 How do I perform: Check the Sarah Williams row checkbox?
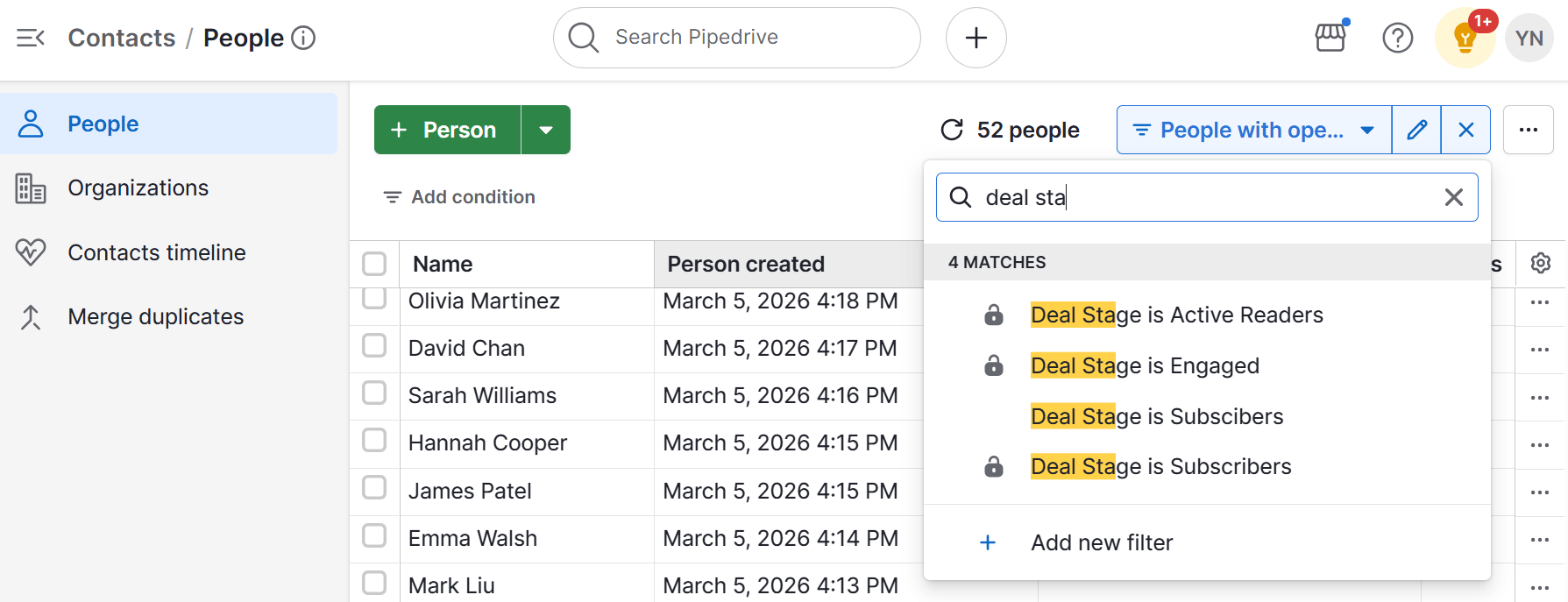(x=374, y=393)
